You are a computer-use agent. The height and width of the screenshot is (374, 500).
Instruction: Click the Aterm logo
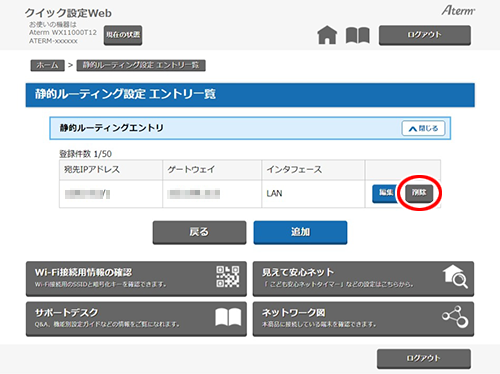(458, 11)
